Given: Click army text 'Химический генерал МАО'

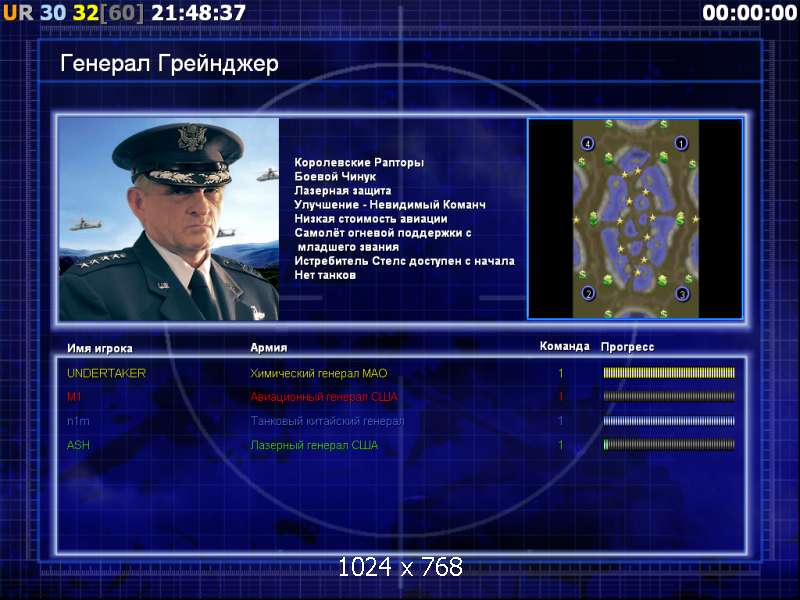Looking at the screenshot, I should (x=318, y=373).
